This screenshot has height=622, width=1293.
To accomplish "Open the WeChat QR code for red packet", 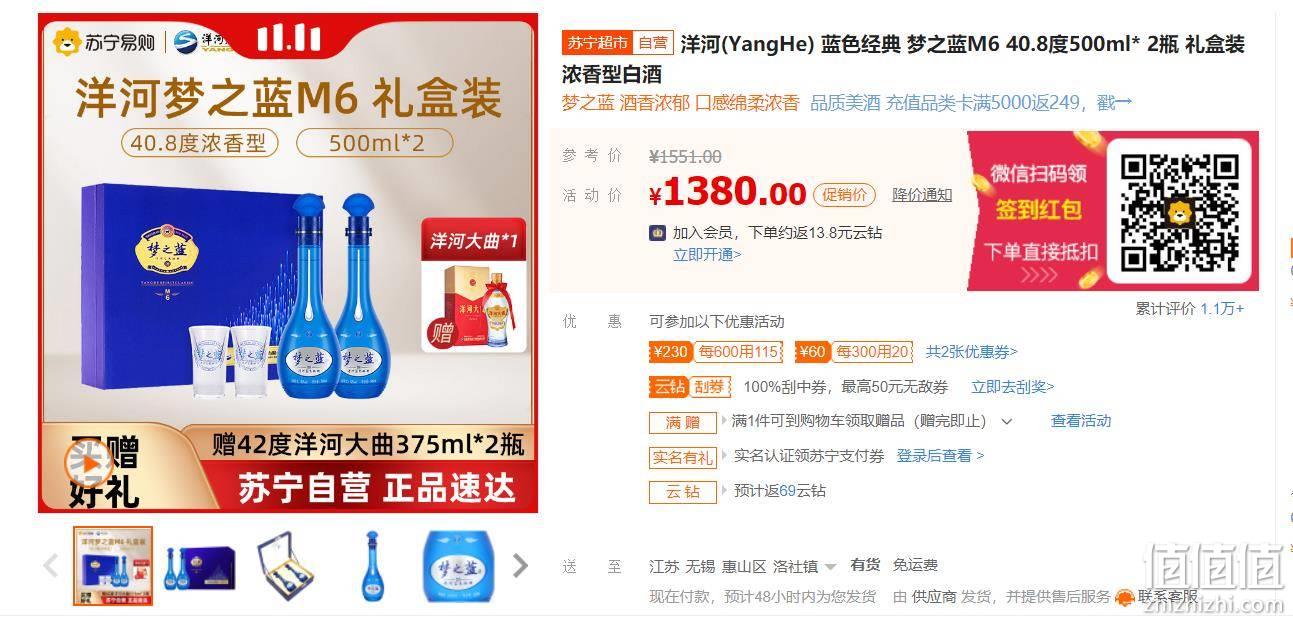I will click(x=1179, y=212).
